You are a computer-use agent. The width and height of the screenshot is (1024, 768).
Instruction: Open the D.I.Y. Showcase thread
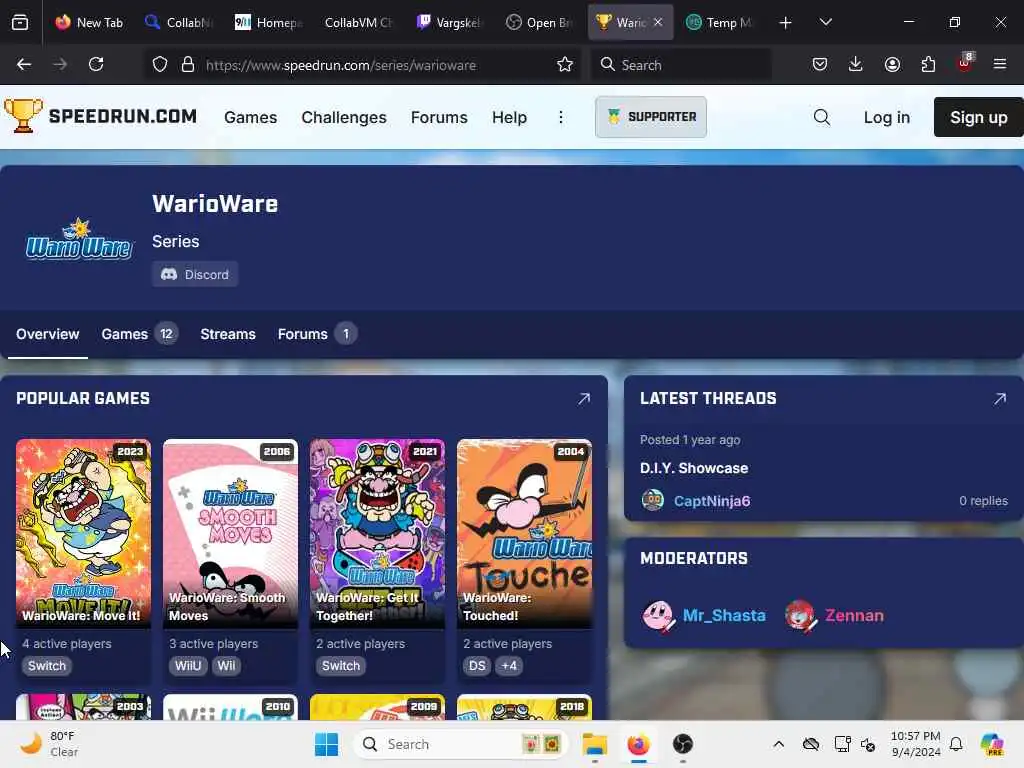(x=694, y=468)
